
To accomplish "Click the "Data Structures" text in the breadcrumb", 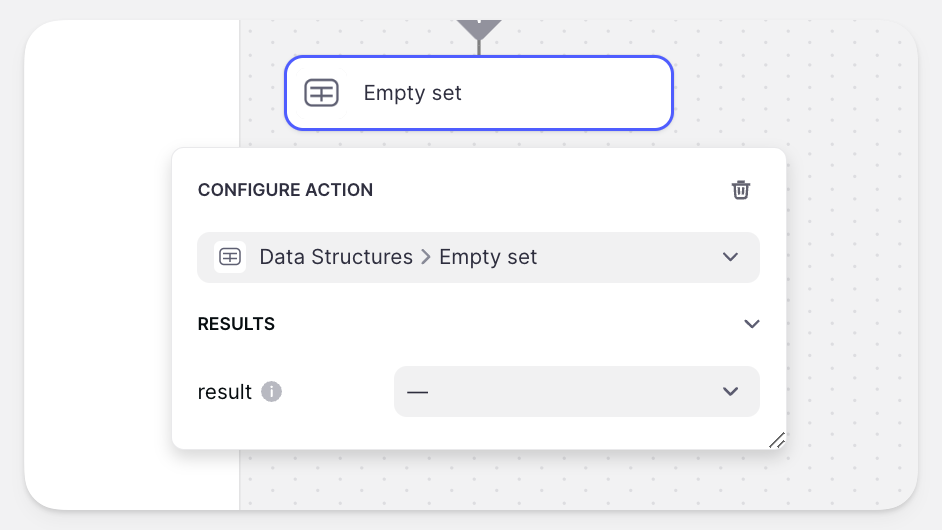I will click(x=336, y=257).
